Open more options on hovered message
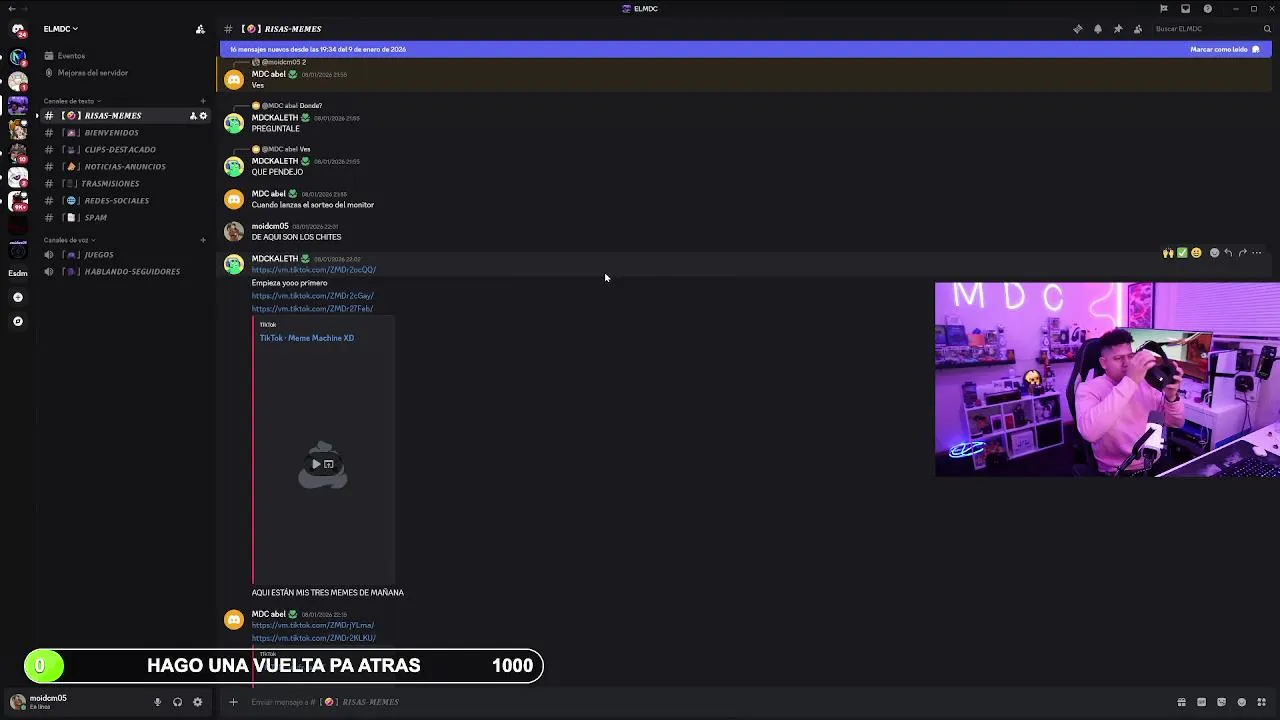Screen dimensions: 1280x720 1257,253
